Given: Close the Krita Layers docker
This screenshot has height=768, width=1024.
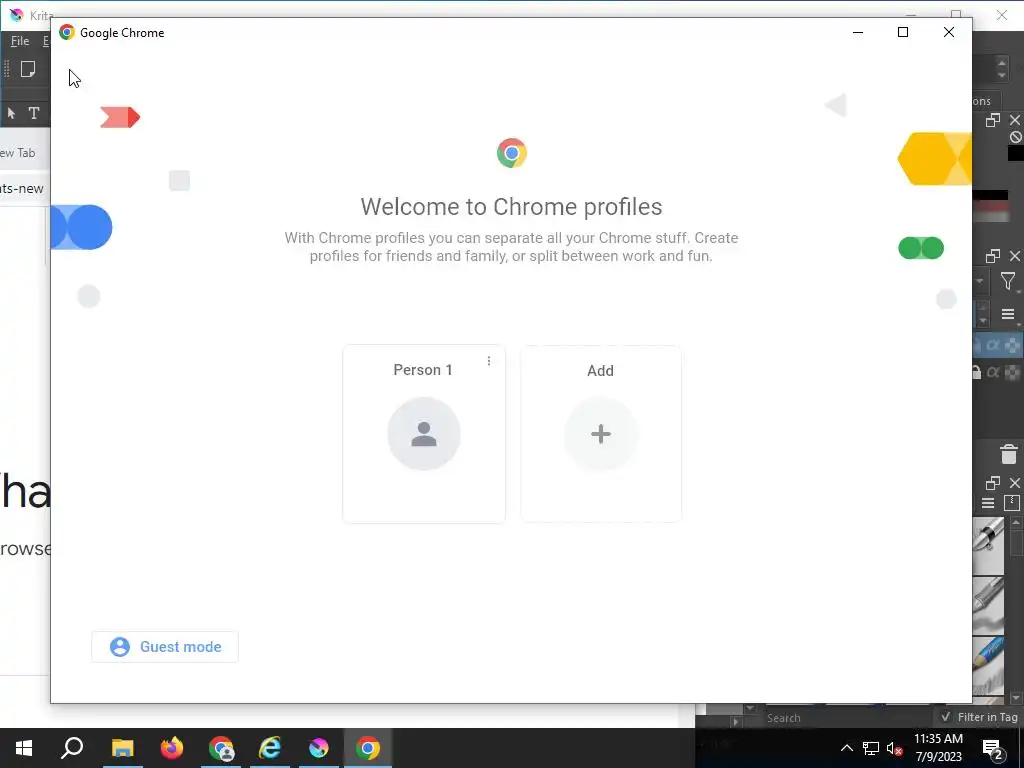Looking at the screenshot, I should click(x=1015, y=256).
